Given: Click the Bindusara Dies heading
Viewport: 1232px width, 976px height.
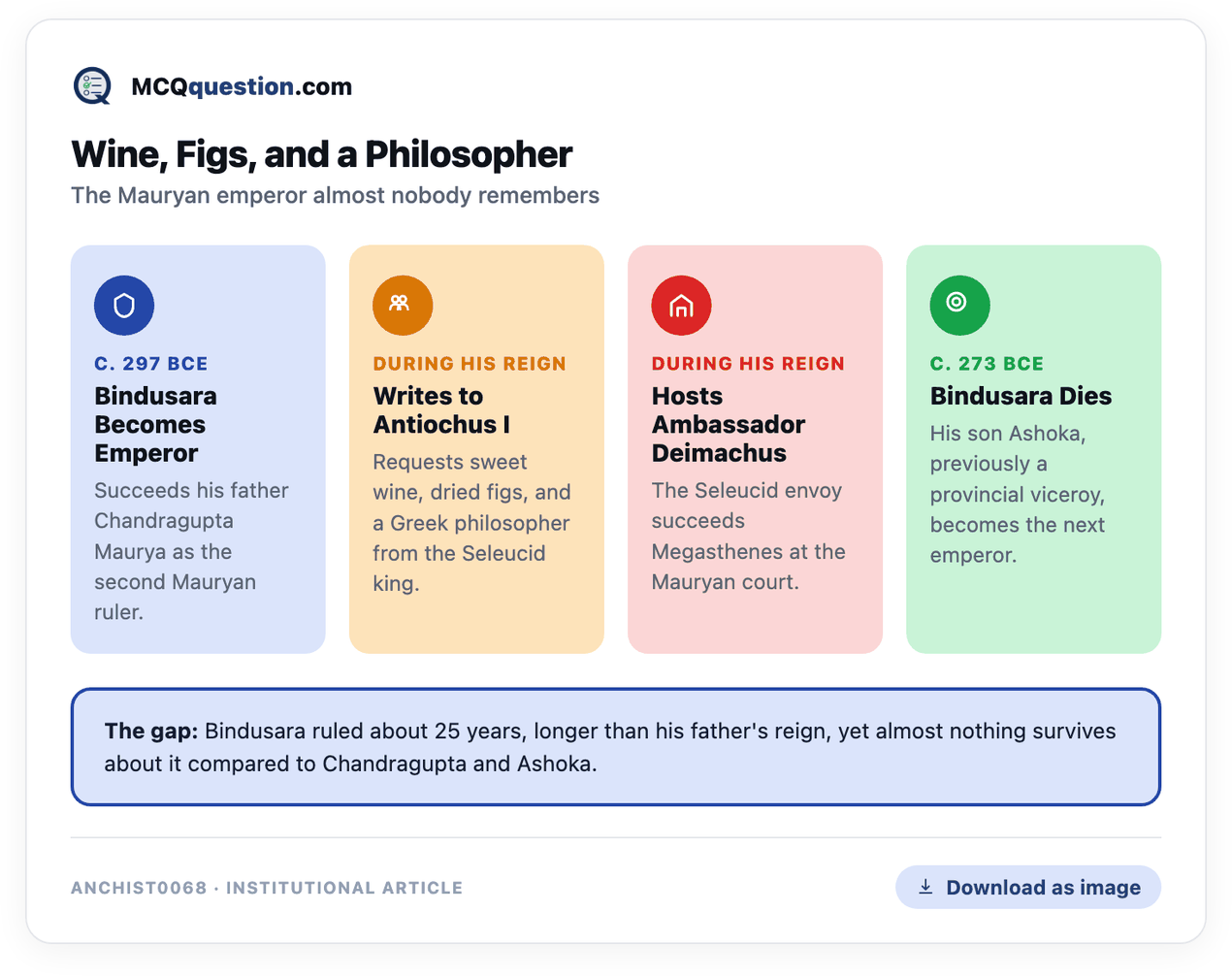Looking at the screenshot, I should 1021,396.
